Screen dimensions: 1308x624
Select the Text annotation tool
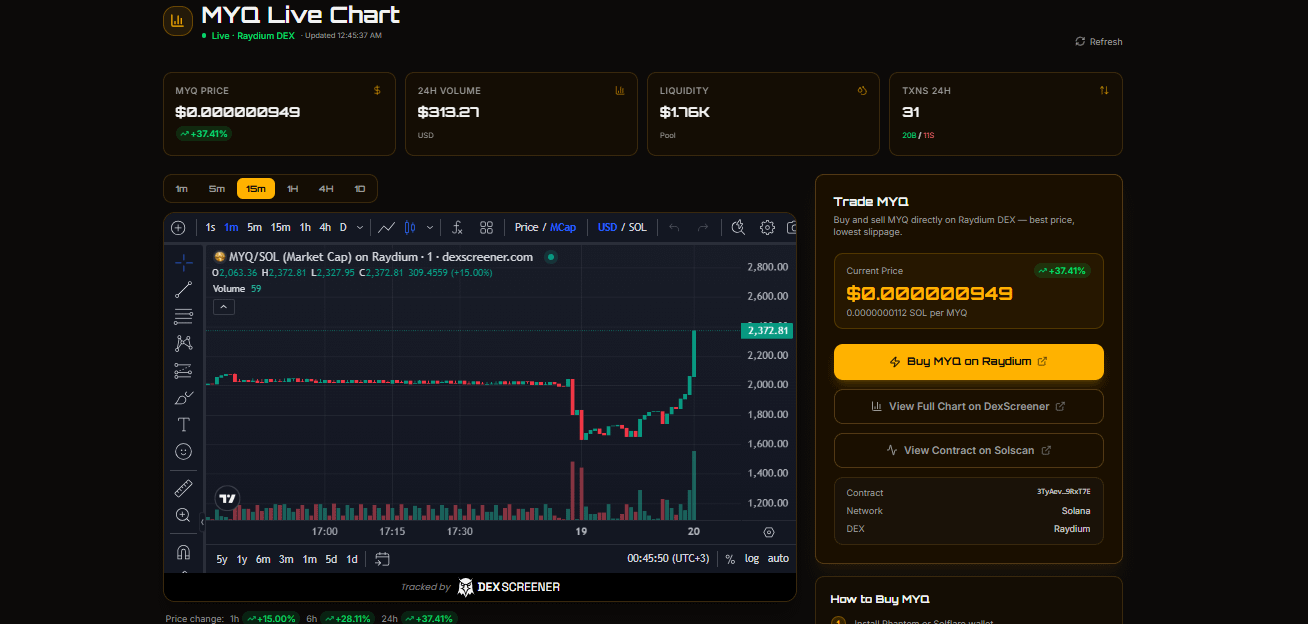[x=184, y=425]
